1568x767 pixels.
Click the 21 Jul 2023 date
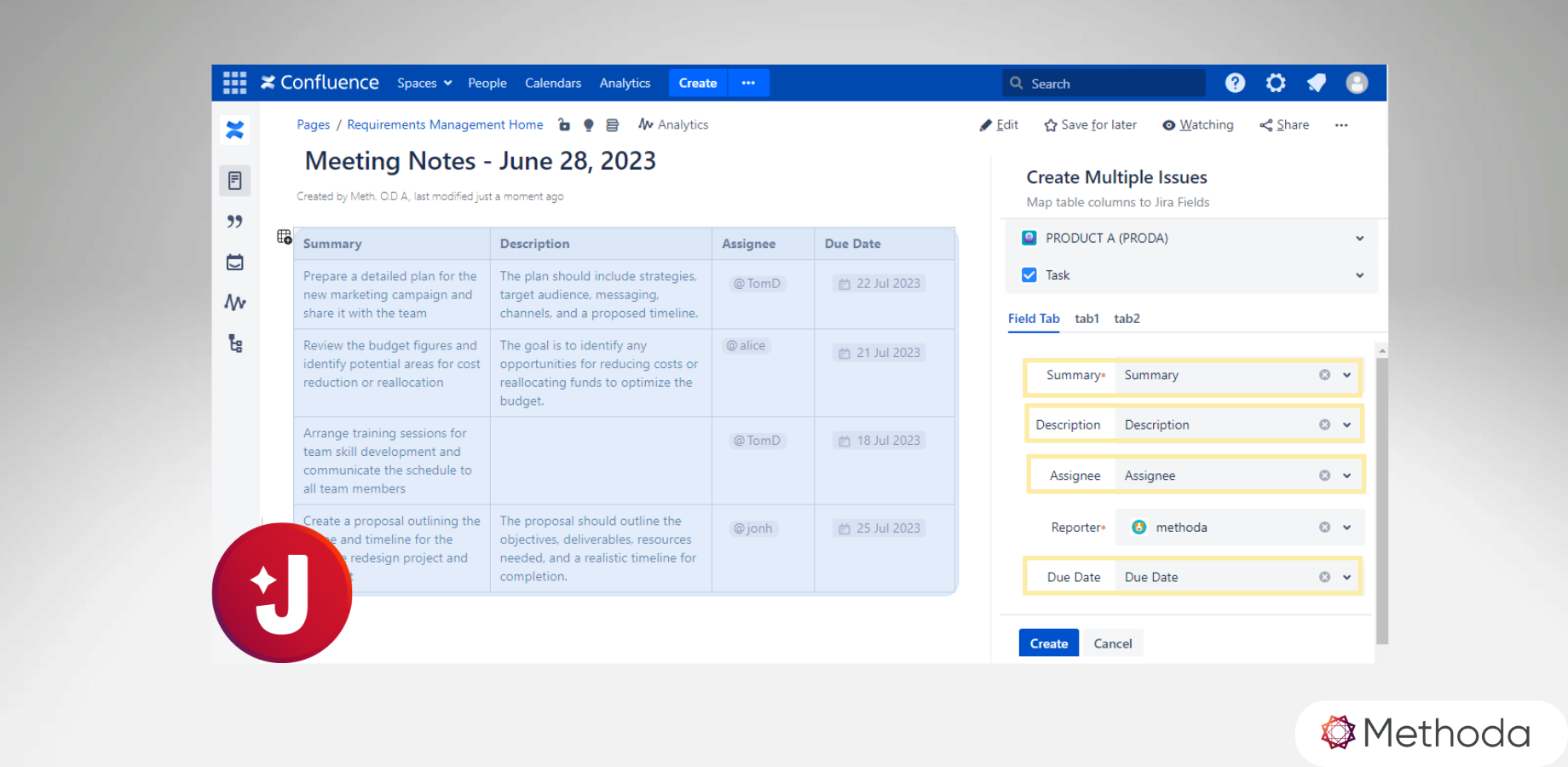click(879, 353)
